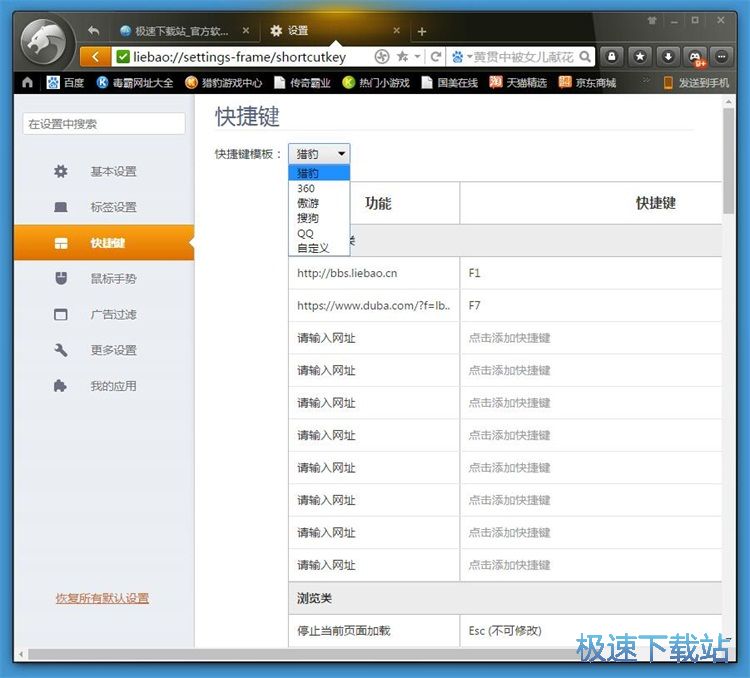Click the vertical scrollbar thumb

pyautogui.click(x=728, y=161)
